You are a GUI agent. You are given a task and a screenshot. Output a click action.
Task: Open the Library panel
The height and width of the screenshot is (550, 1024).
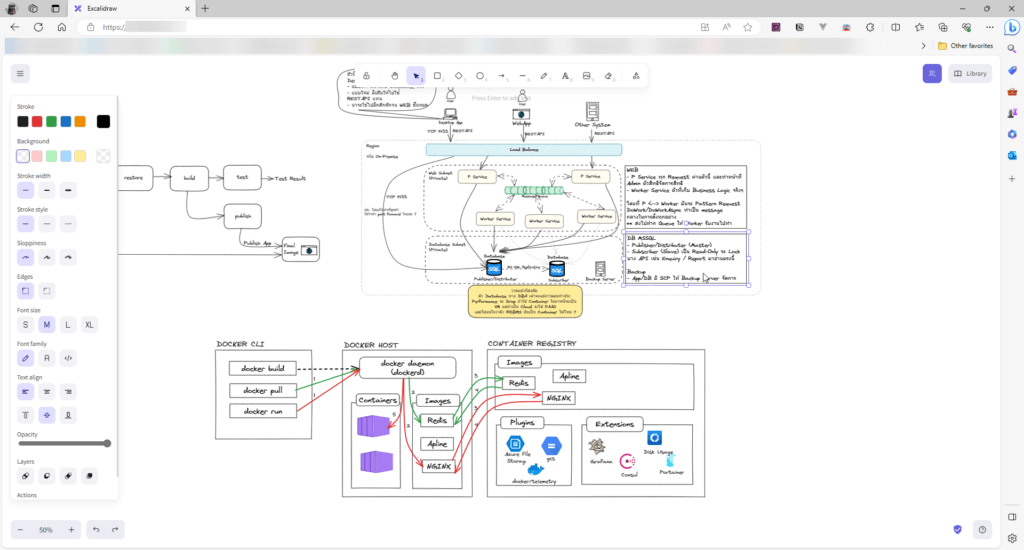pyautogui.click(x=970, y=74)
